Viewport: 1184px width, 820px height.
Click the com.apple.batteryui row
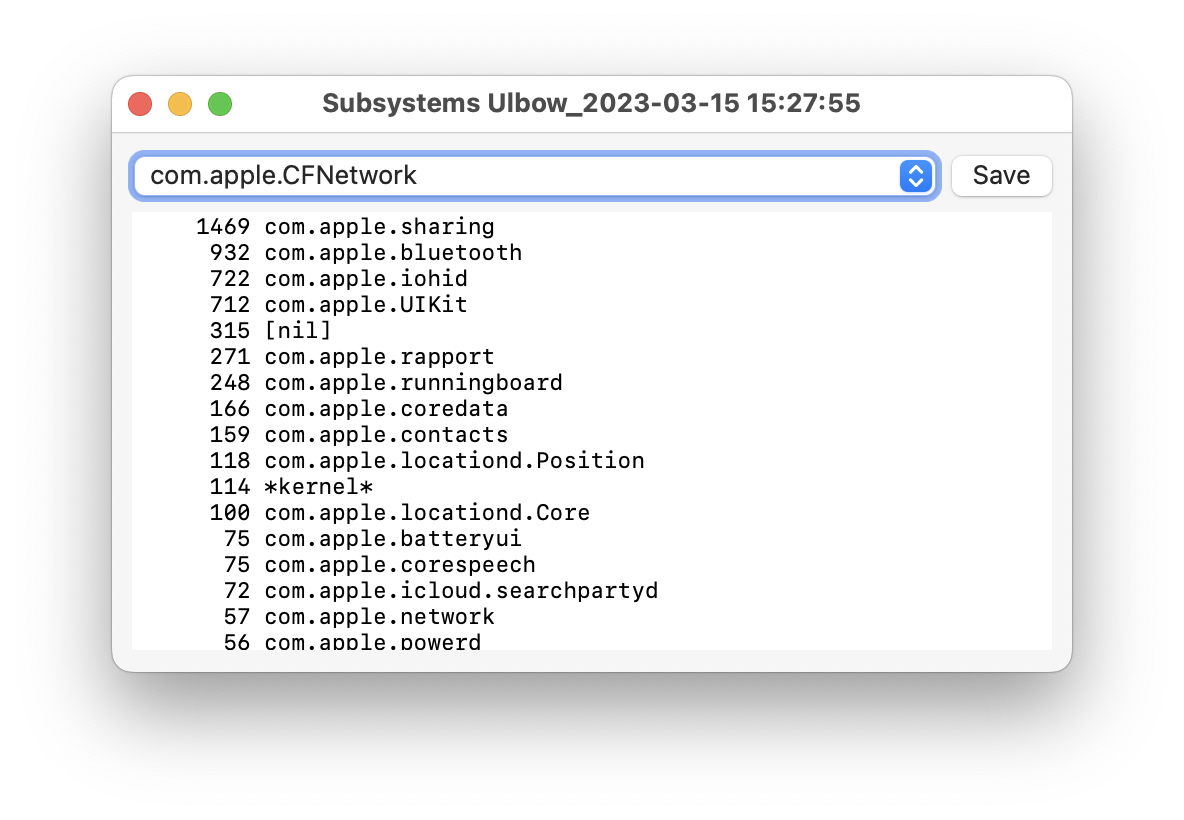pyautogui.click(x=393, y=539)
